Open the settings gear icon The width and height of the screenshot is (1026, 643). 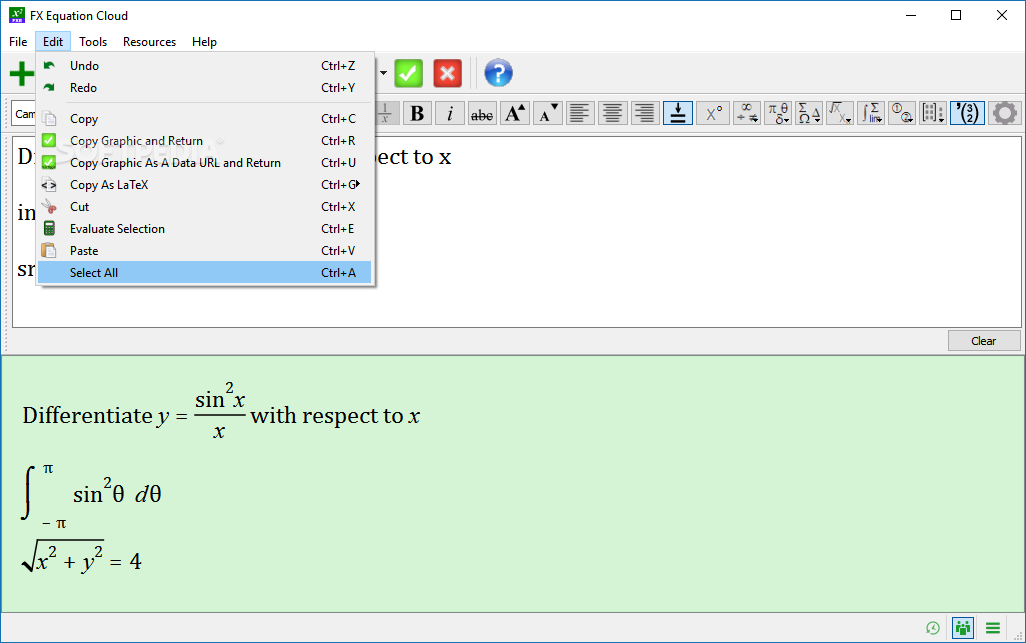[1005, 113]
